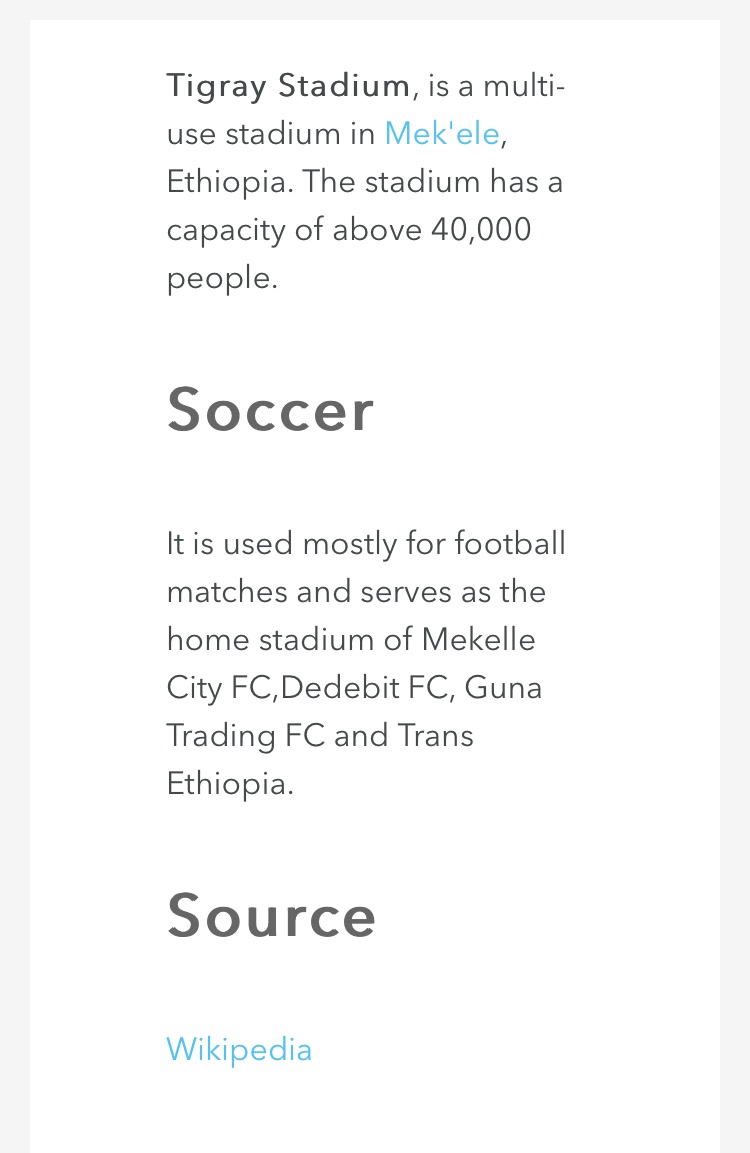Viewport: 750px width, 1153px height.
Task: Click the final 'Ethiopia.' above the Source heading
Action: point(230,784)
